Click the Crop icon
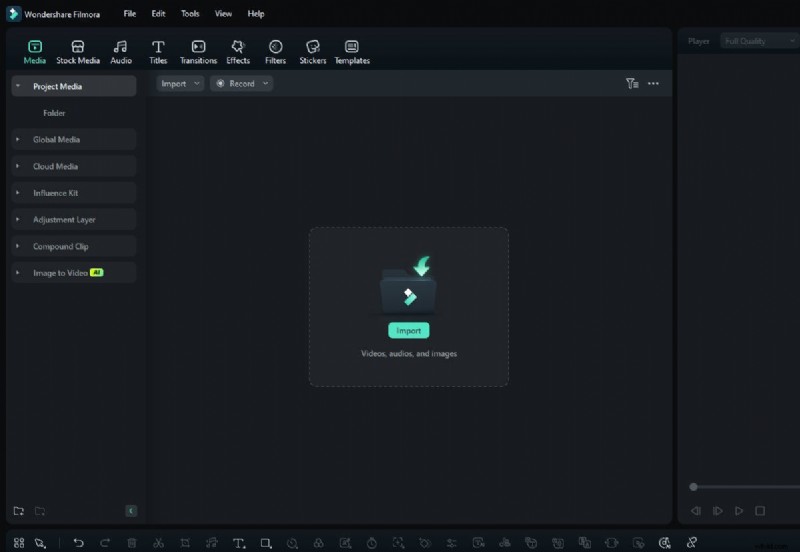Viewport: 800px width, 552px height. (185, 543)
